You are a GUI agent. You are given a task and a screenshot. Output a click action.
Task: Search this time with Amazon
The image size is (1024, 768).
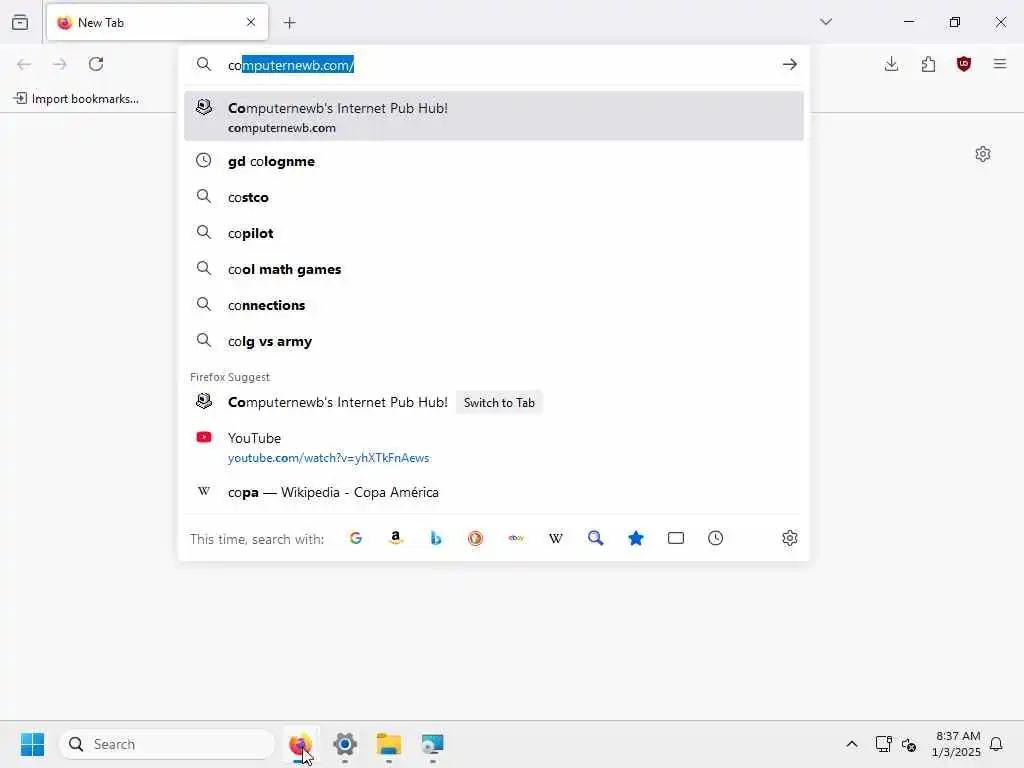[x=396, y=538]
